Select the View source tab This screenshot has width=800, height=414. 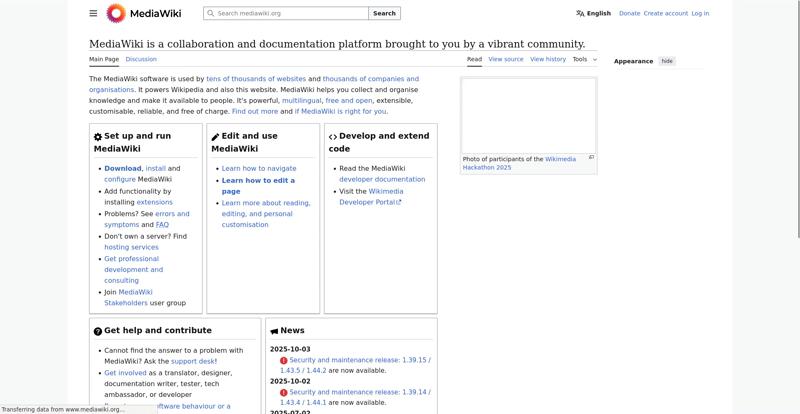pos(506,59)
